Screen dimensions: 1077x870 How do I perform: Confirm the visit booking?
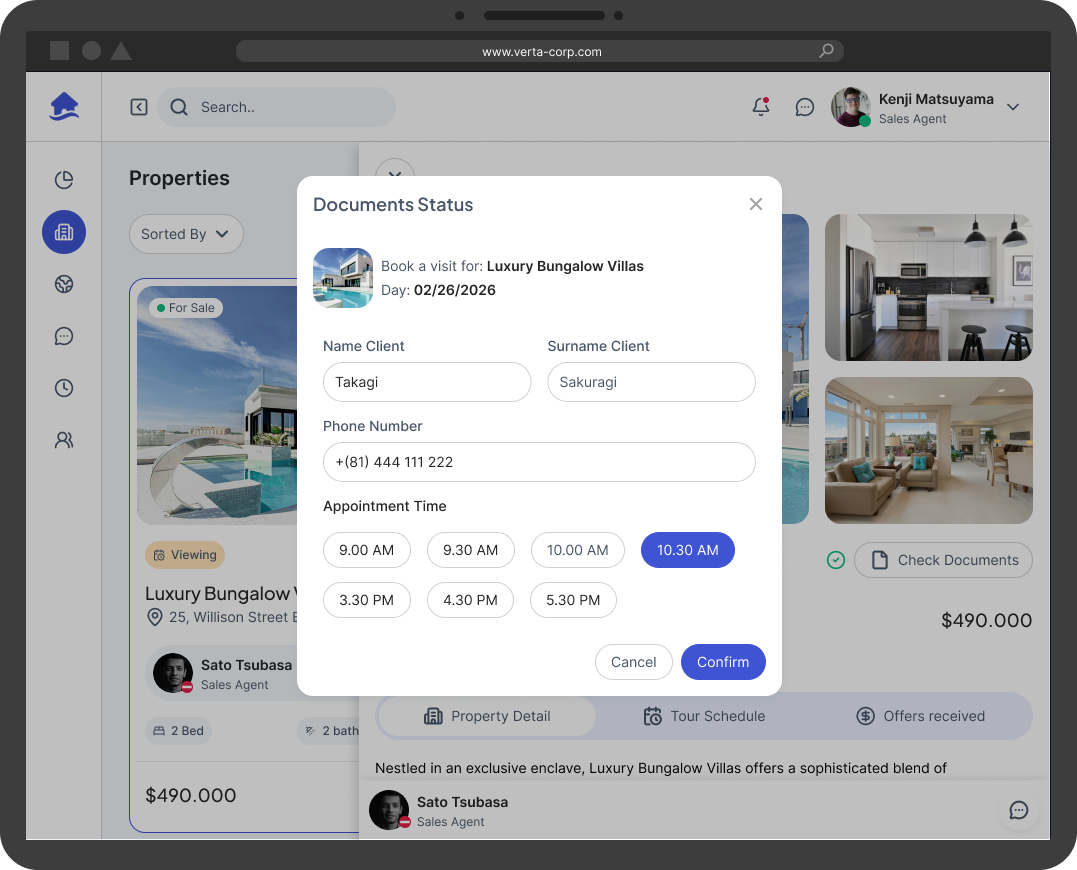pyautogui.click(x=723, y=662)
